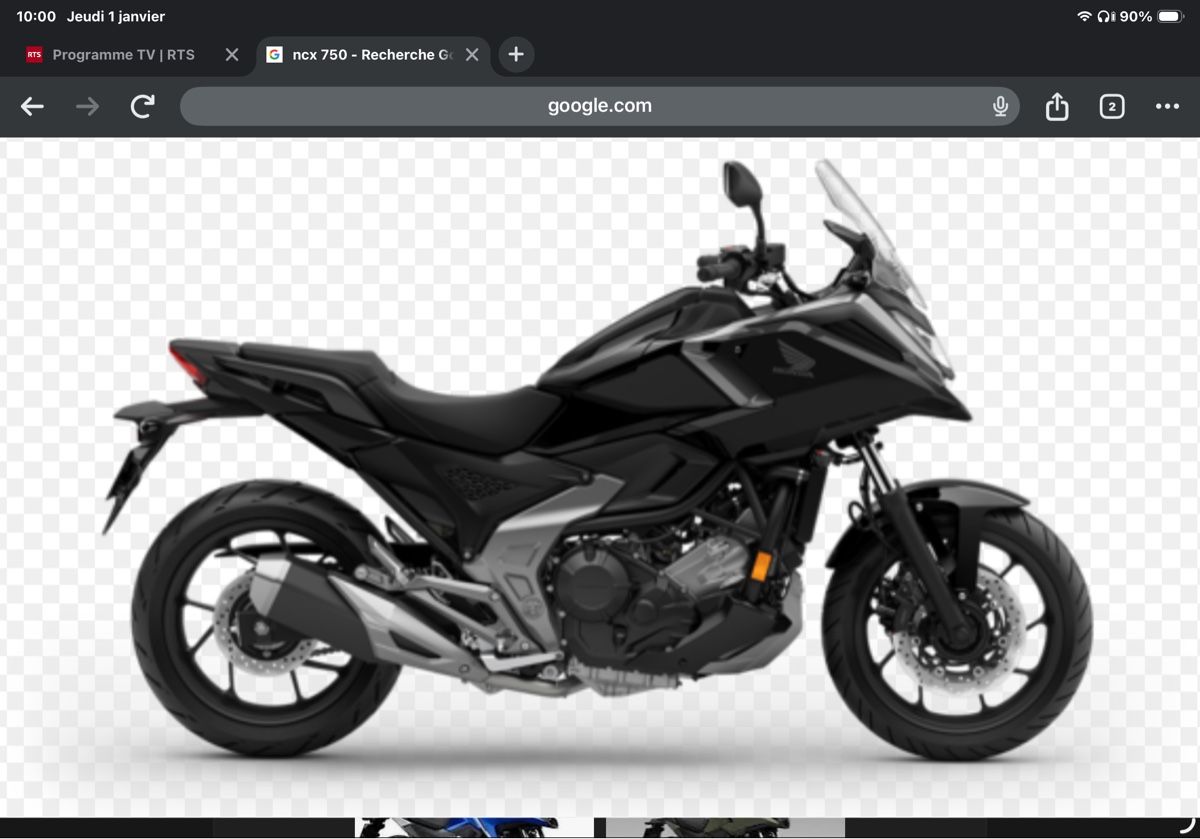Reload the current Google page
1200x839 pixels.
143,106
